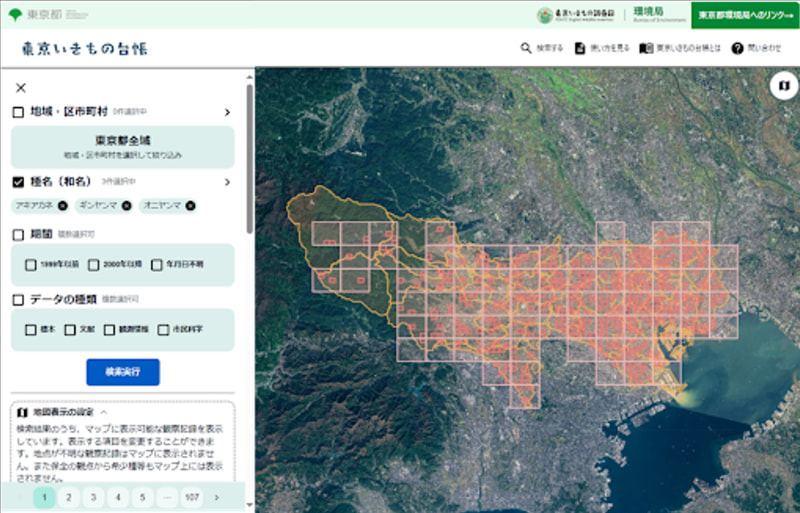Go to results page 2

click(x=69, y=496)
